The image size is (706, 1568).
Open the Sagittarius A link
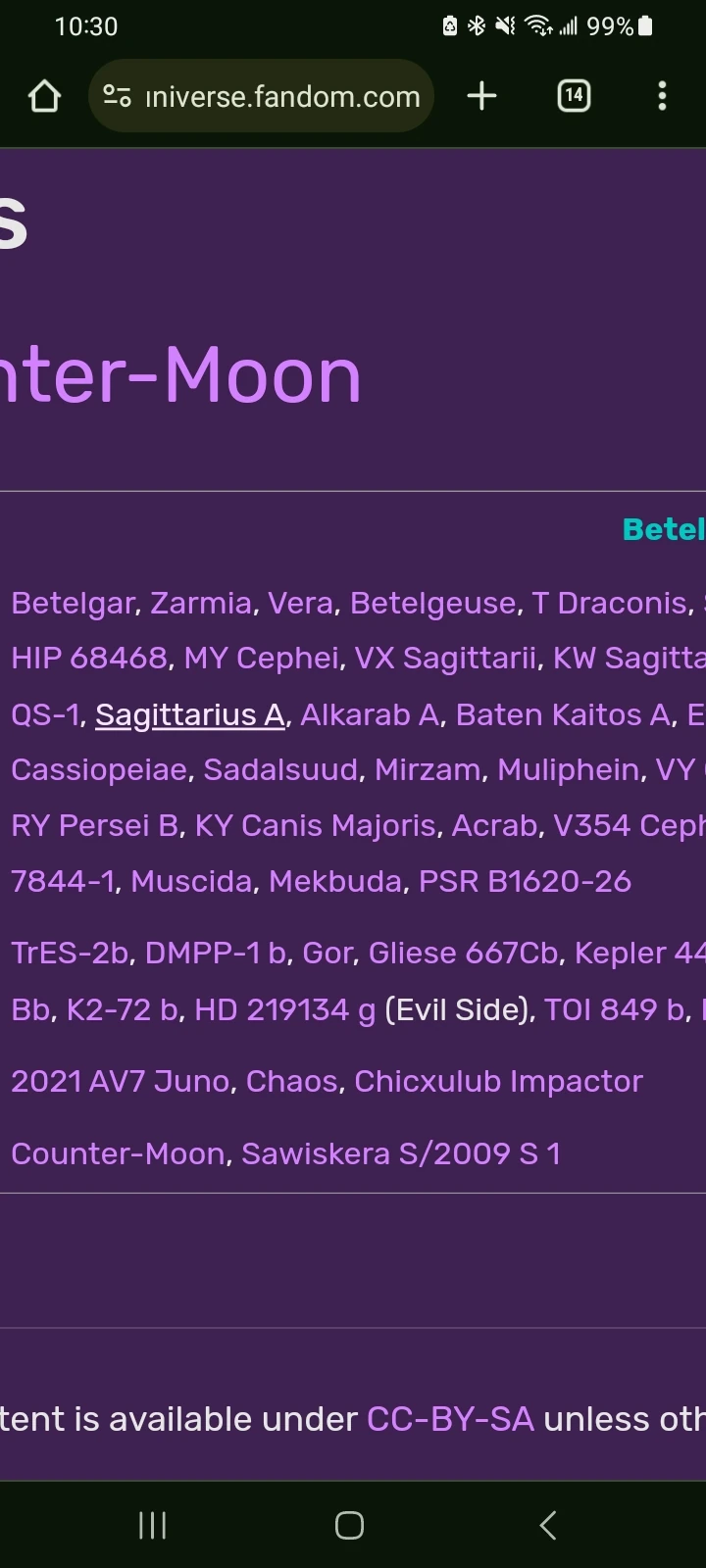(190, 714)
